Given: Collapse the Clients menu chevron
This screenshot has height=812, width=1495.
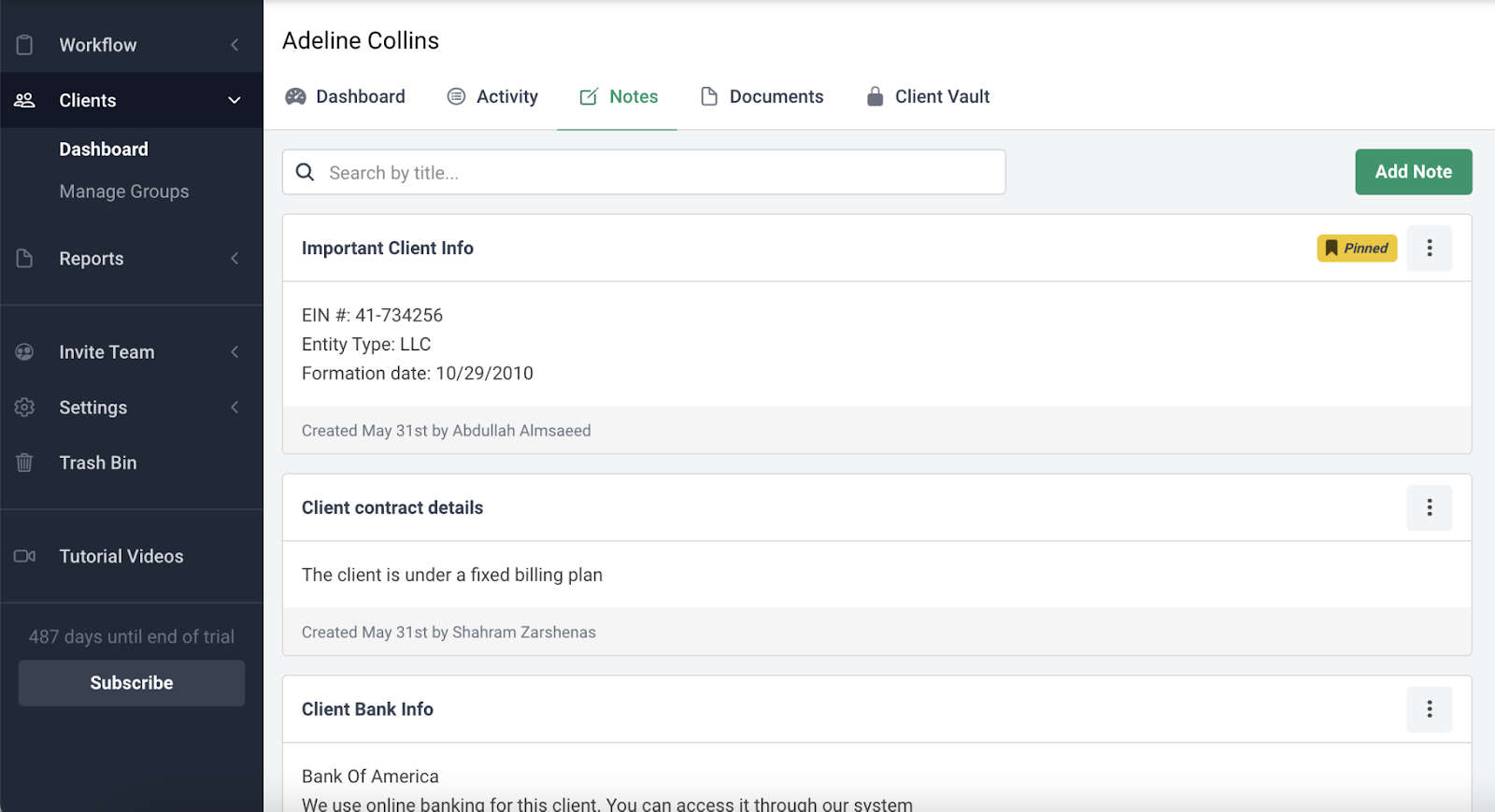Looking at the screenshot, I should click(x=235, y=100).
